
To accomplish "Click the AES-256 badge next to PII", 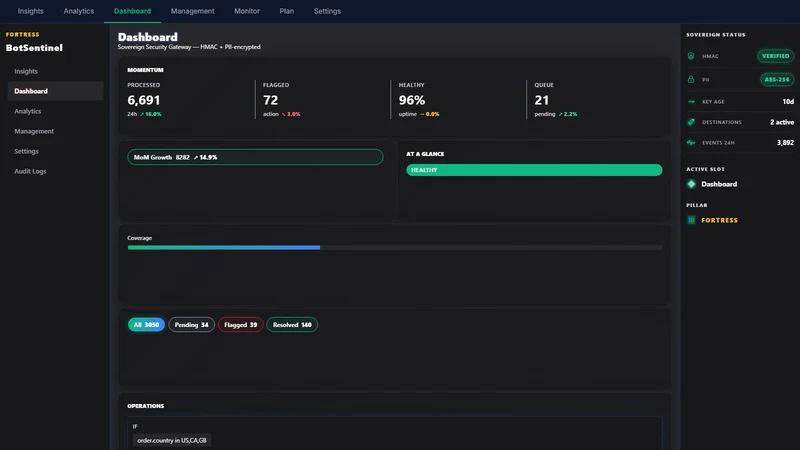I will 777,80.
